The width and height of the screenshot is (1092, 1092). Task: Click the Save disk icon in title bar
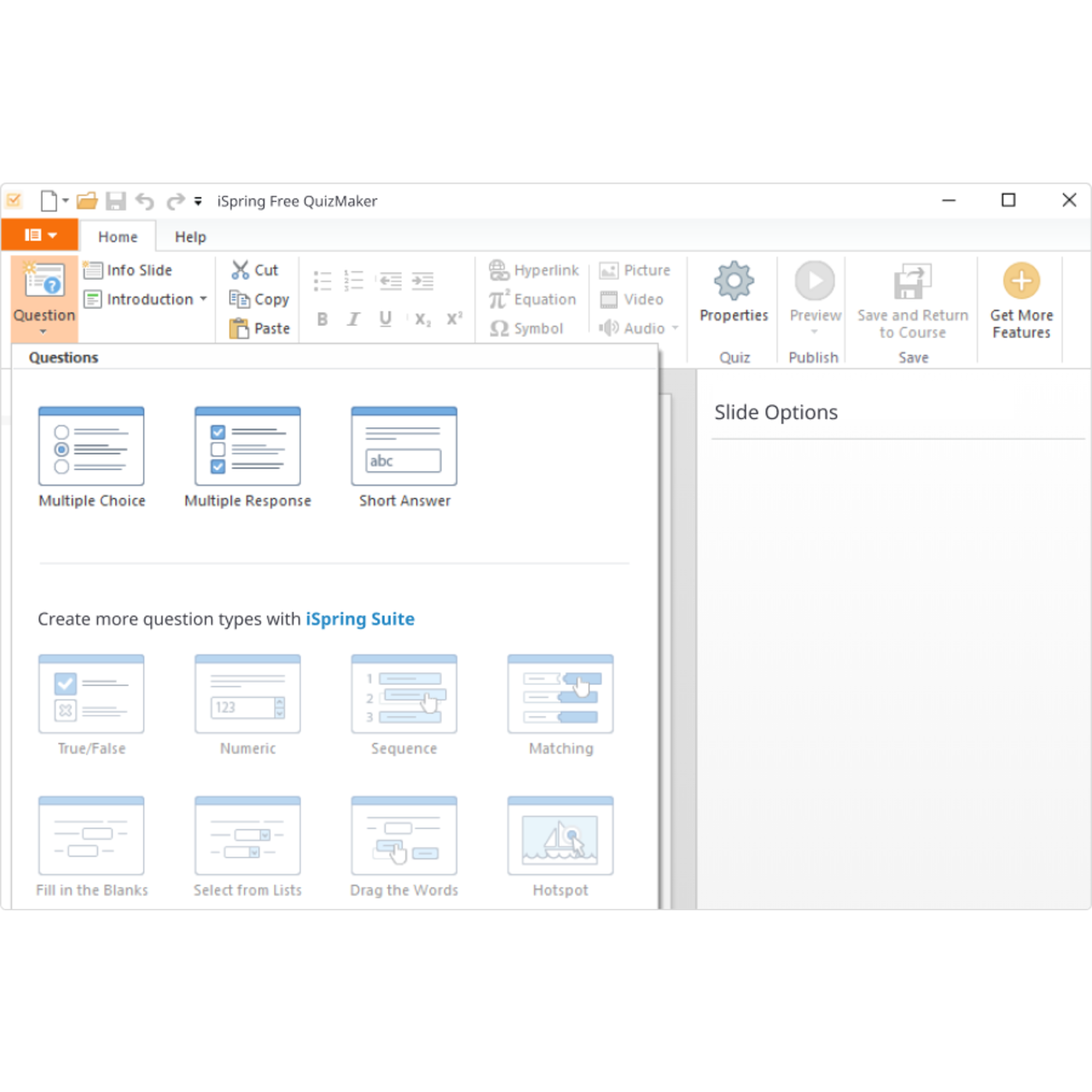[116, 201]
